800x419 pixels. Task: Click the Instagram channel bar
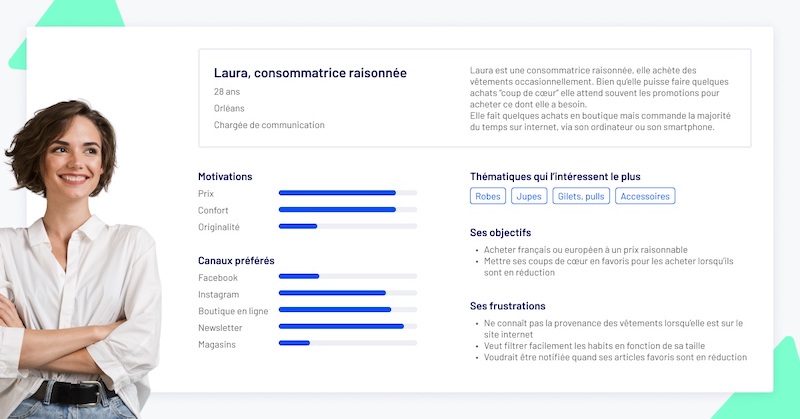point(347,293)
